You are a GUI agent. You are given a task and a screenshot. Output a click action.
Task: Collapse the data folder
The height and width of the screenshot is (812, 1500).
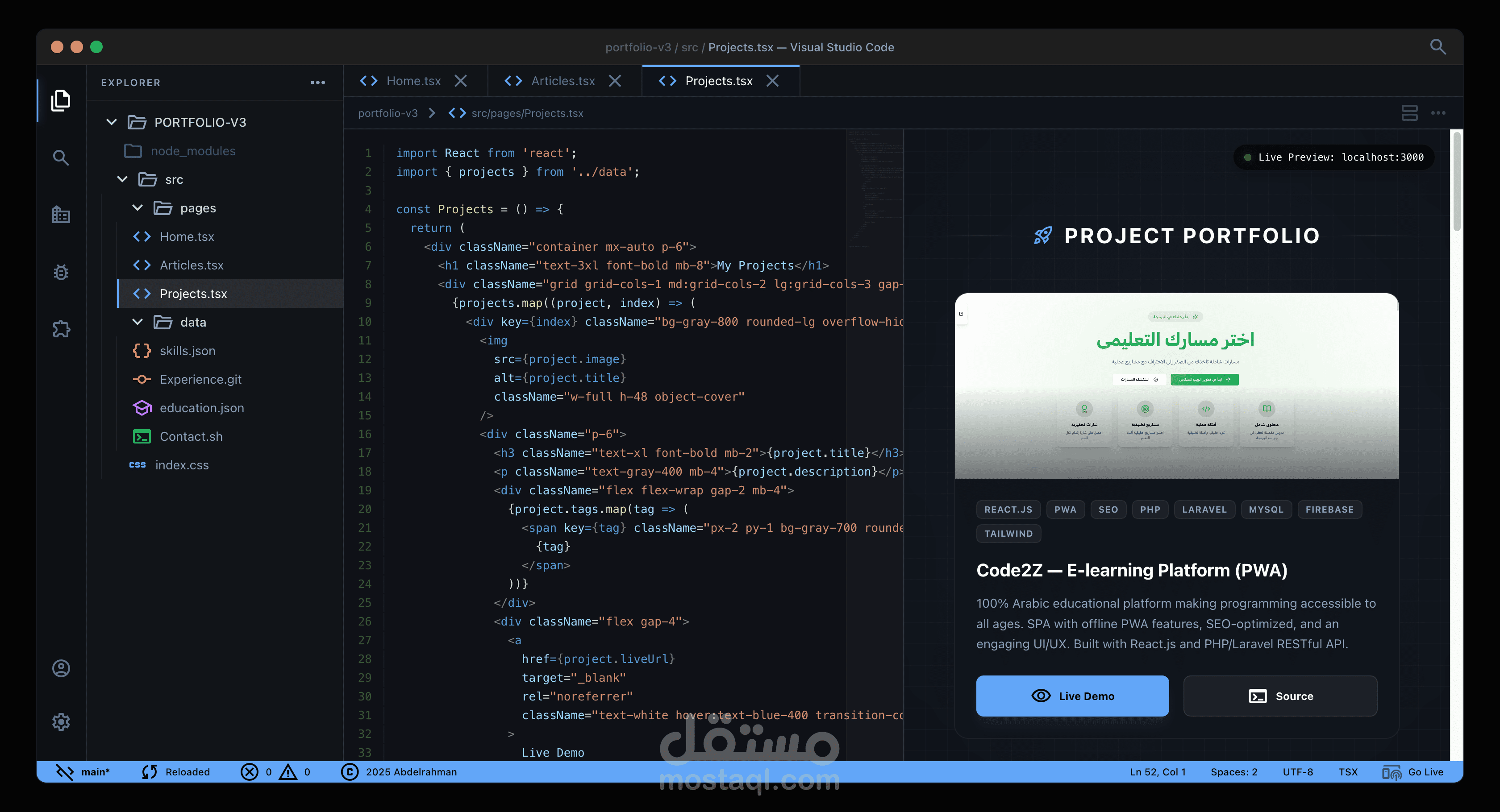[137, 322]
